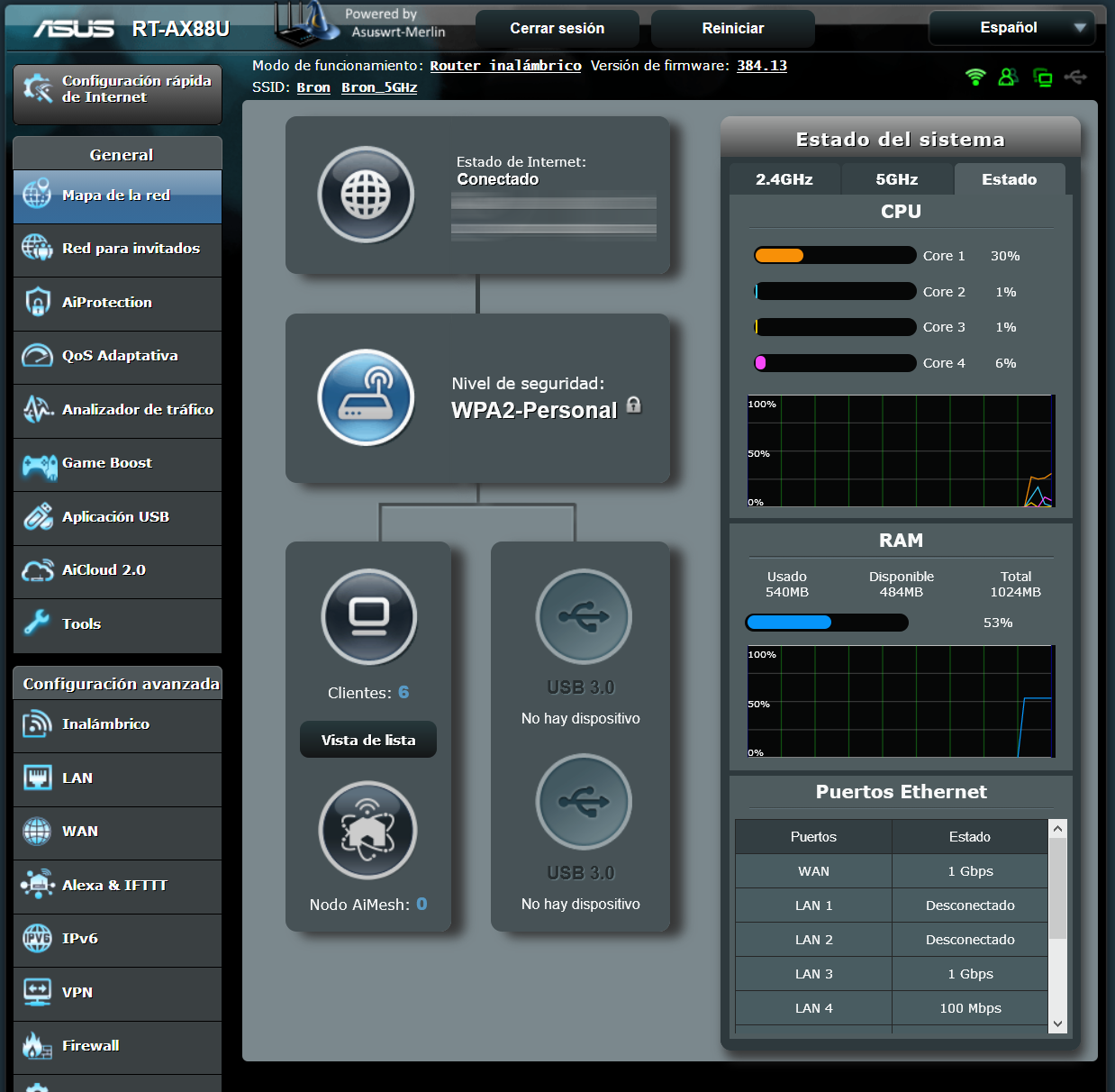Switch to the 2.4GHz tab
1115x1092 pixels.
point(784,179)
